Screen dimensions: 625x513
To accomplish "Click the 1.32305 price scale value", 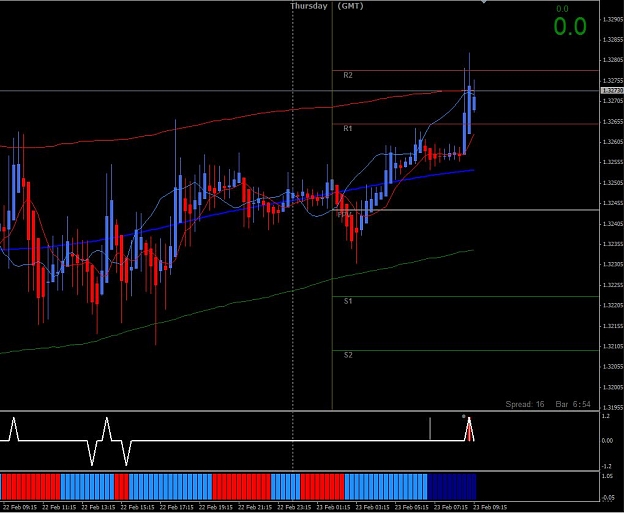I will (x=613, y=264).
